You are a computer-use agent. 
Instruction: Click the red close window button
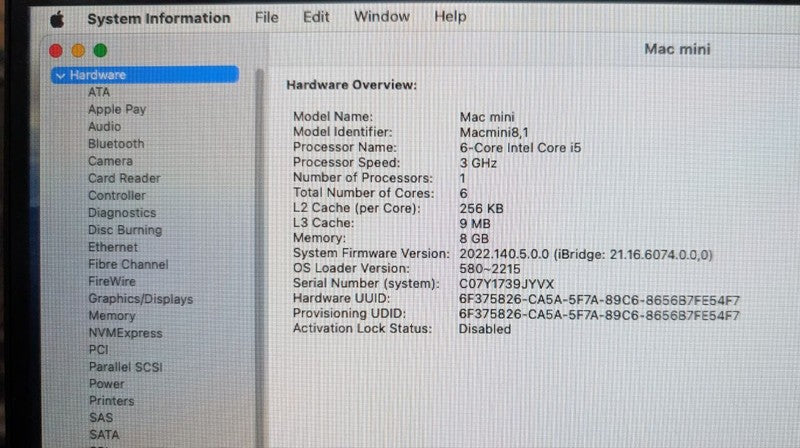56,50
